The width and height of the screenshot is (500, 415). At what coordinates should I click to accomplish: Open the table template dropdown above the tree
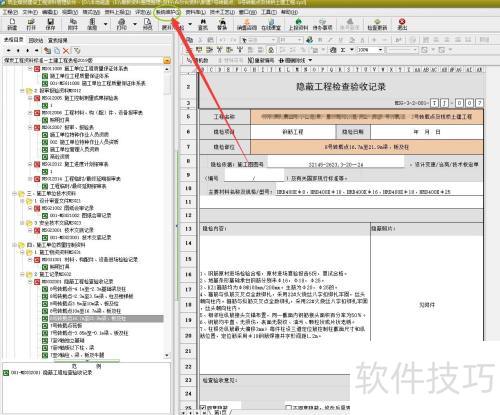(167, 61)
